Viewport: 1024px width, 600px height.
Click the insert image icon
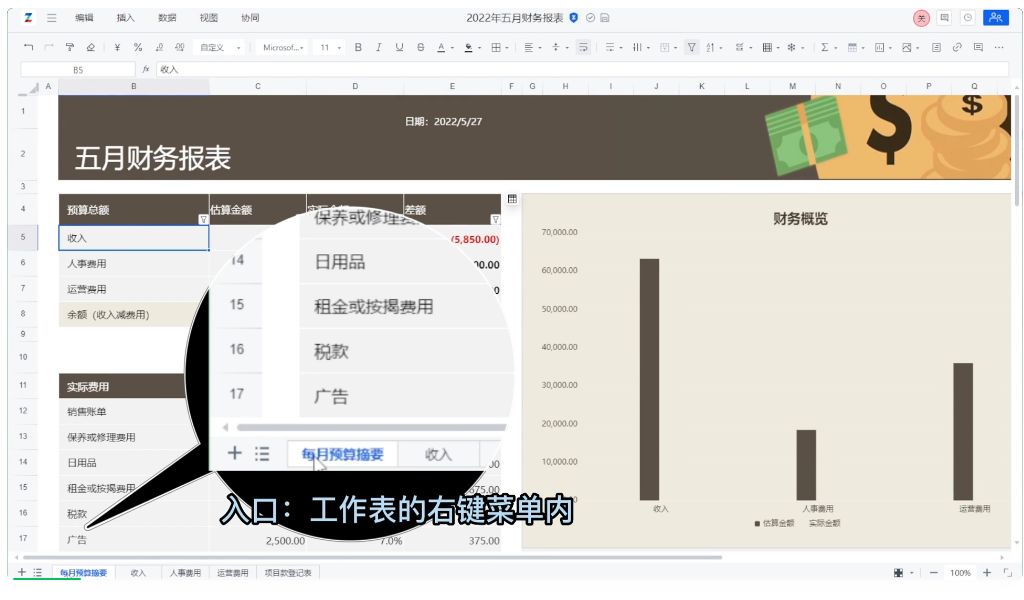pos(906,47)
